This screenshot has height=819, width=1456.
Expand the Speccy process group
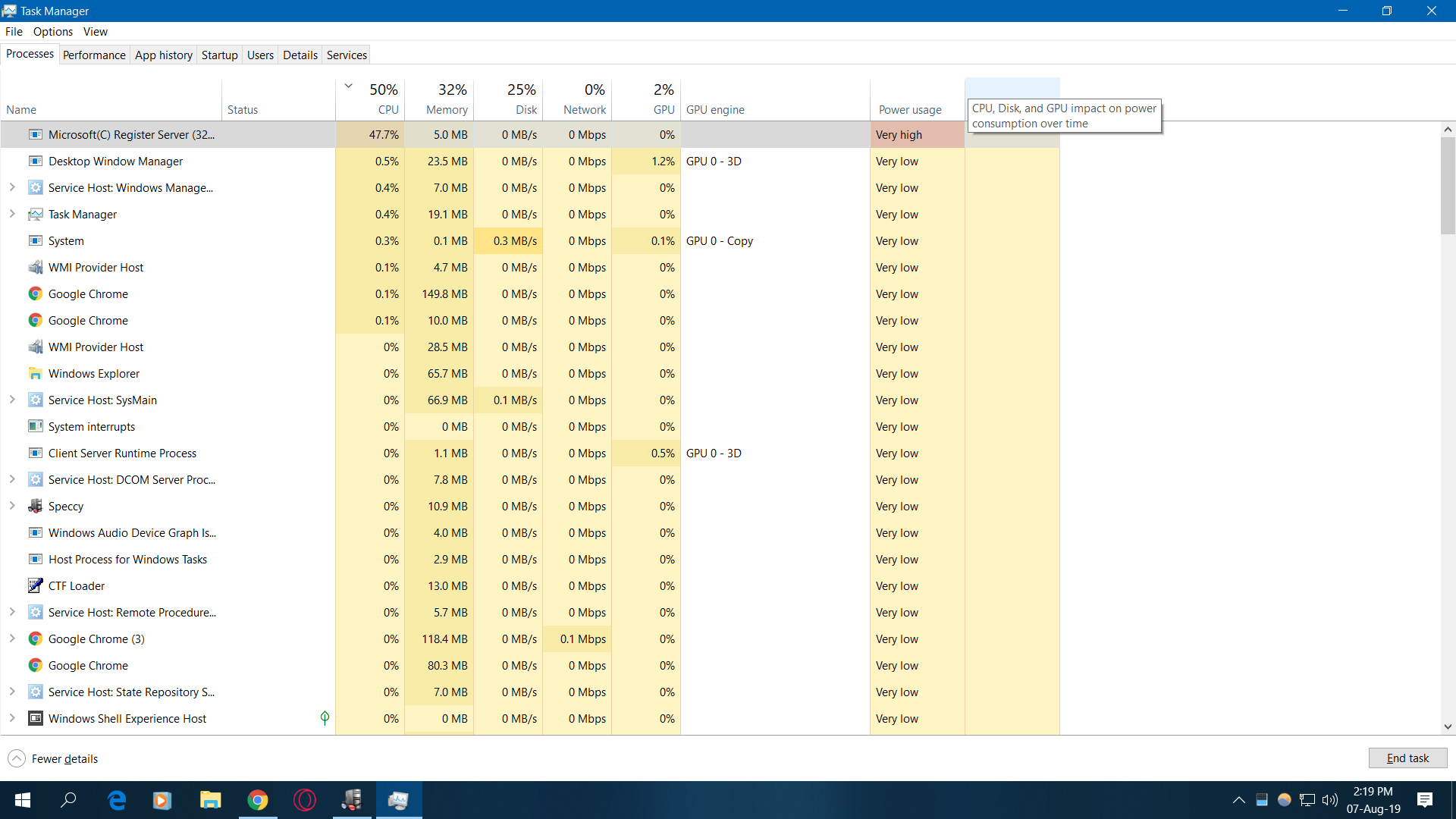tap(12, 506)
